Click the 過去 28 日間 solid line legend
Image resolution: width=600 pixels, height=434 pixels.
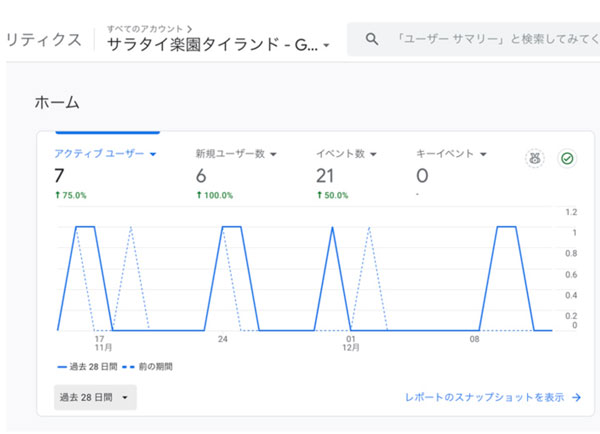[87, 367]
